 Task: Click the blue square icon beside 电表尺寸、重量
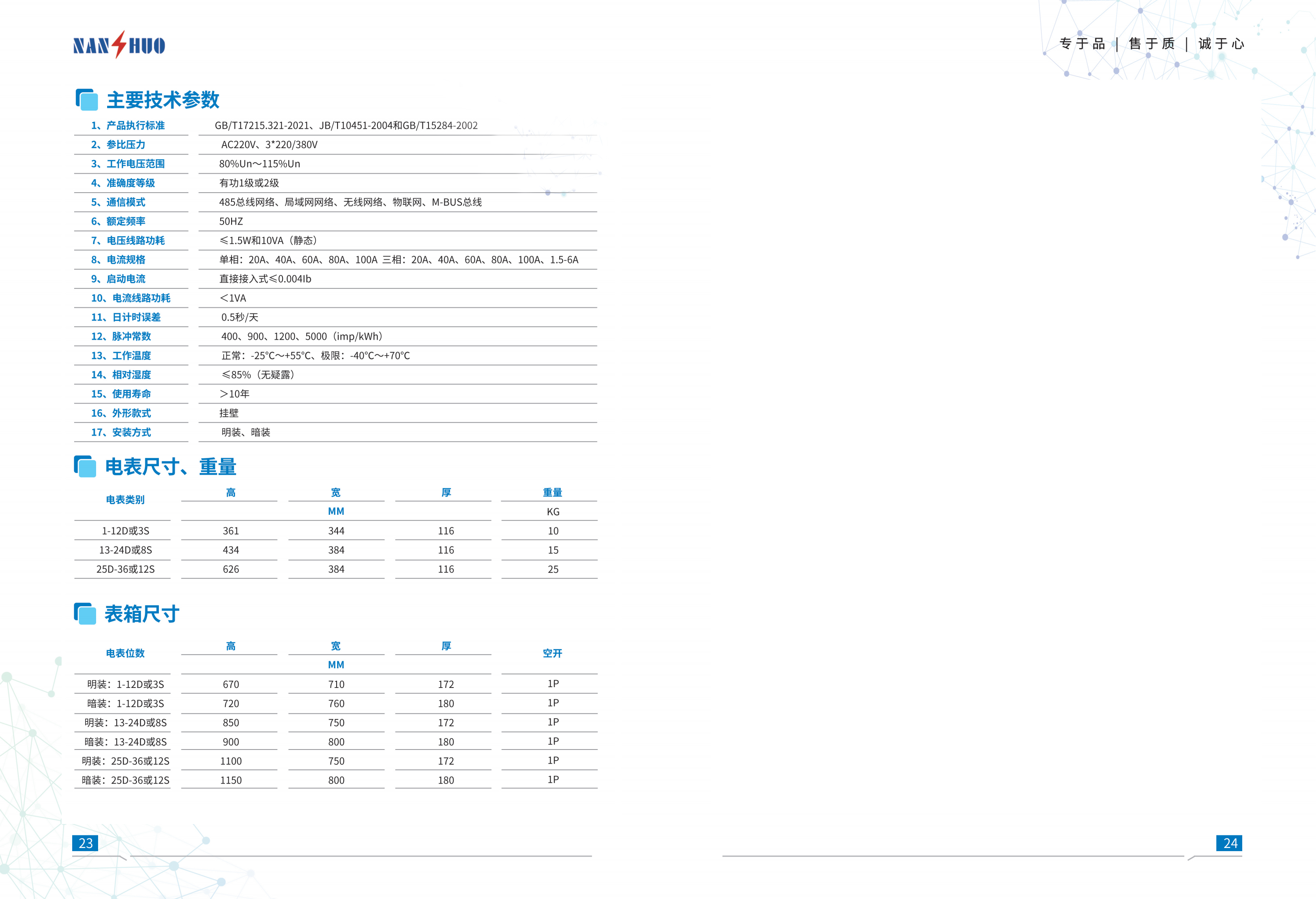[x=86, y=466]
